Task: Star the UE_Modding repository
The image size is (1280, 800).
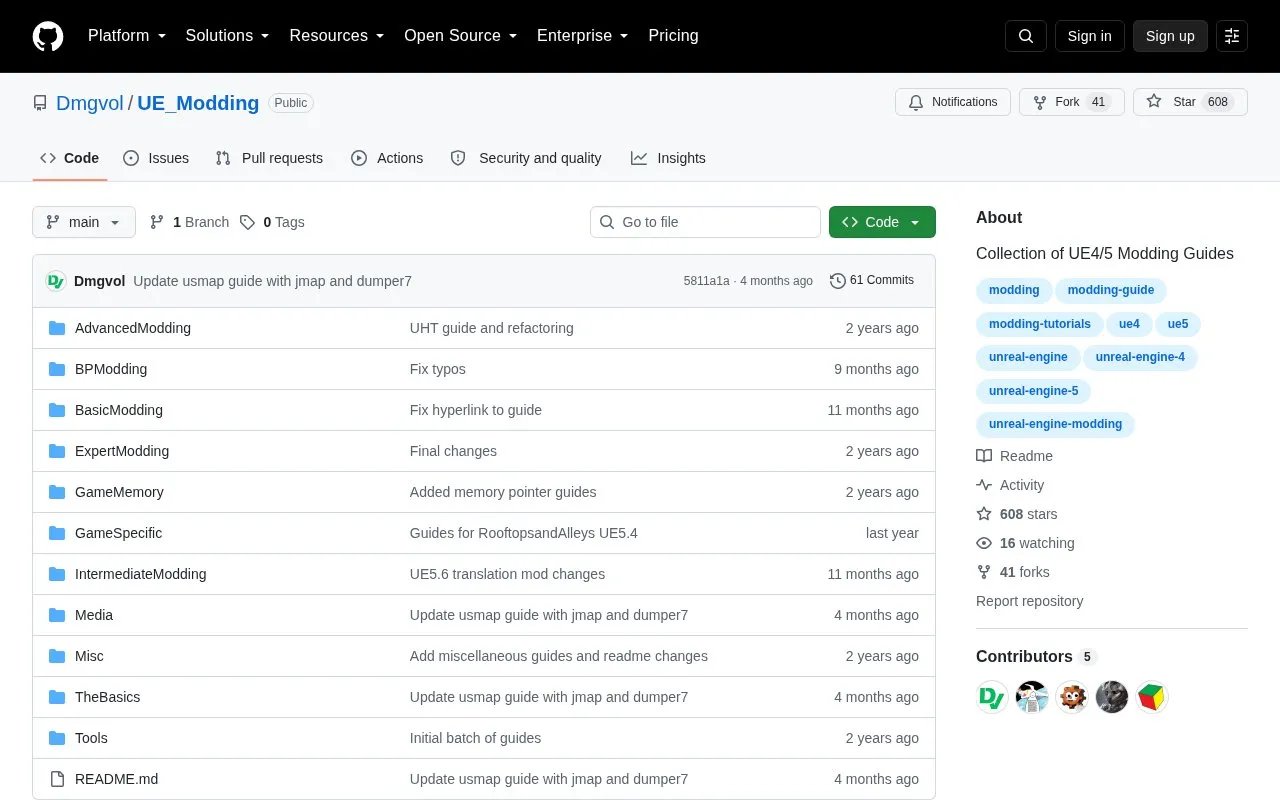Action: 1190,102
